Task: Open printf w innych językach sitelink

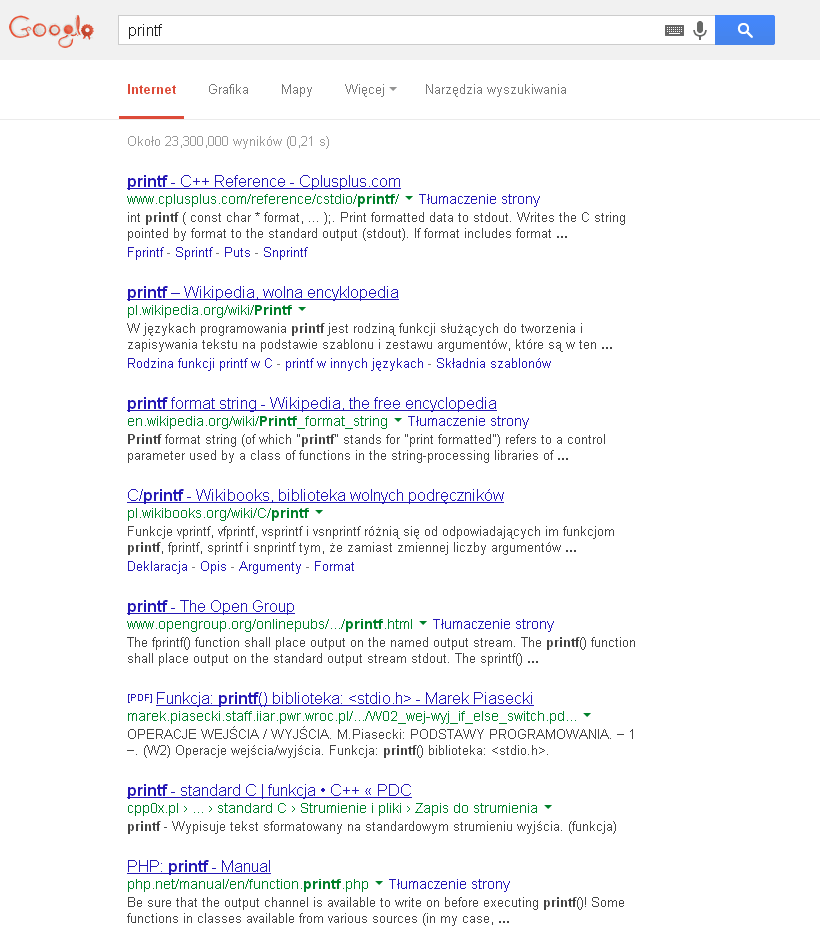Action: click(x=354, y=363)
